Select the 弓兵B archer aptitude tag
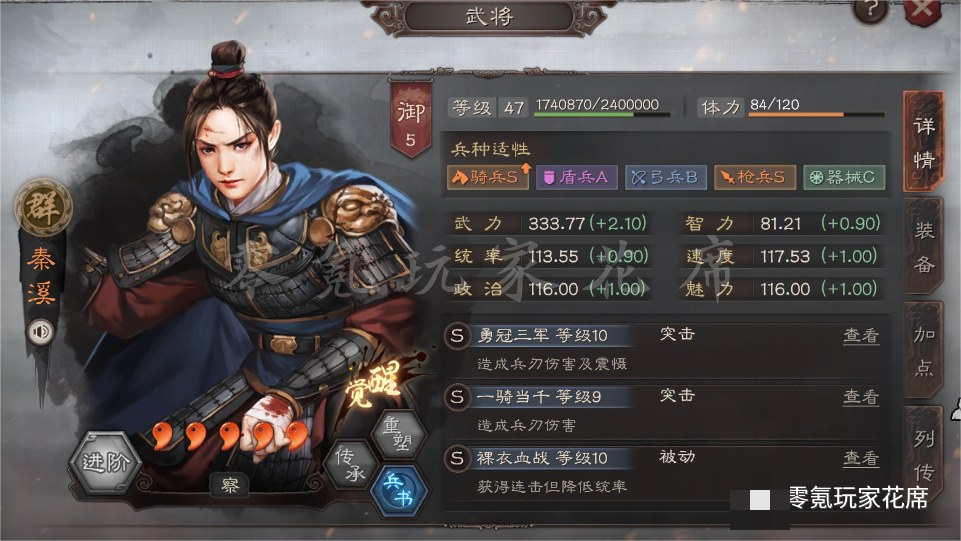This screenshot has width=961, height=541. [666, 177]
